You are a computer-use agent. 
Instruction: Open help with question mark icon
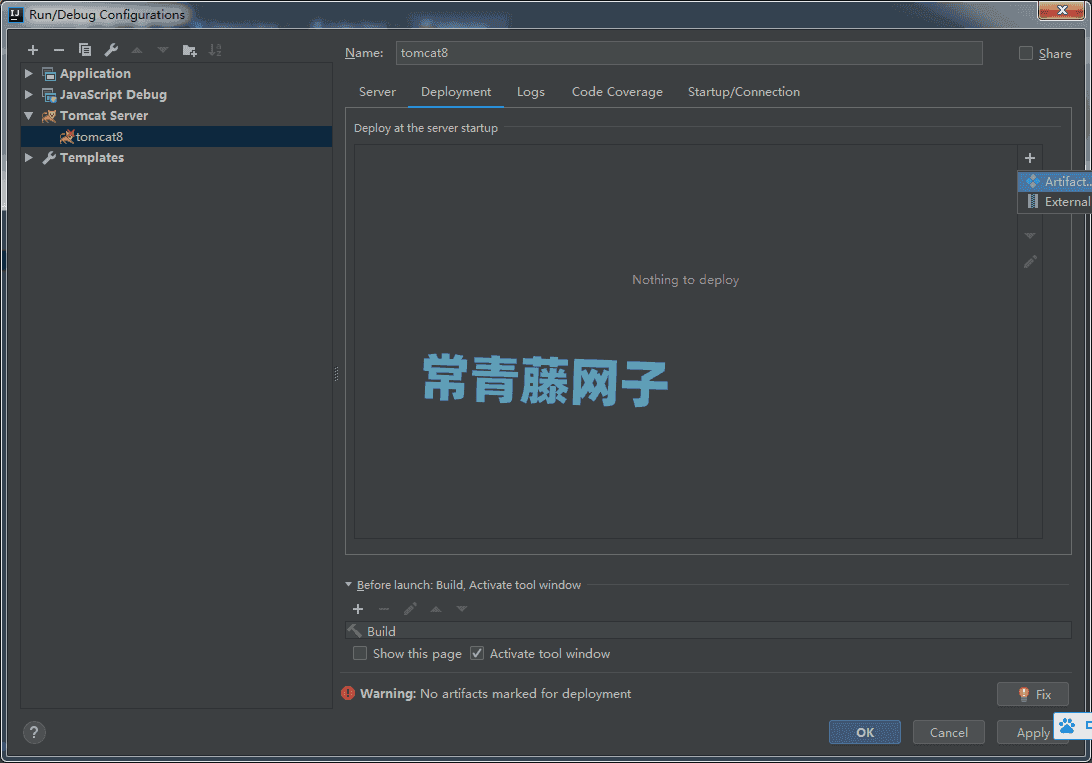34,732
